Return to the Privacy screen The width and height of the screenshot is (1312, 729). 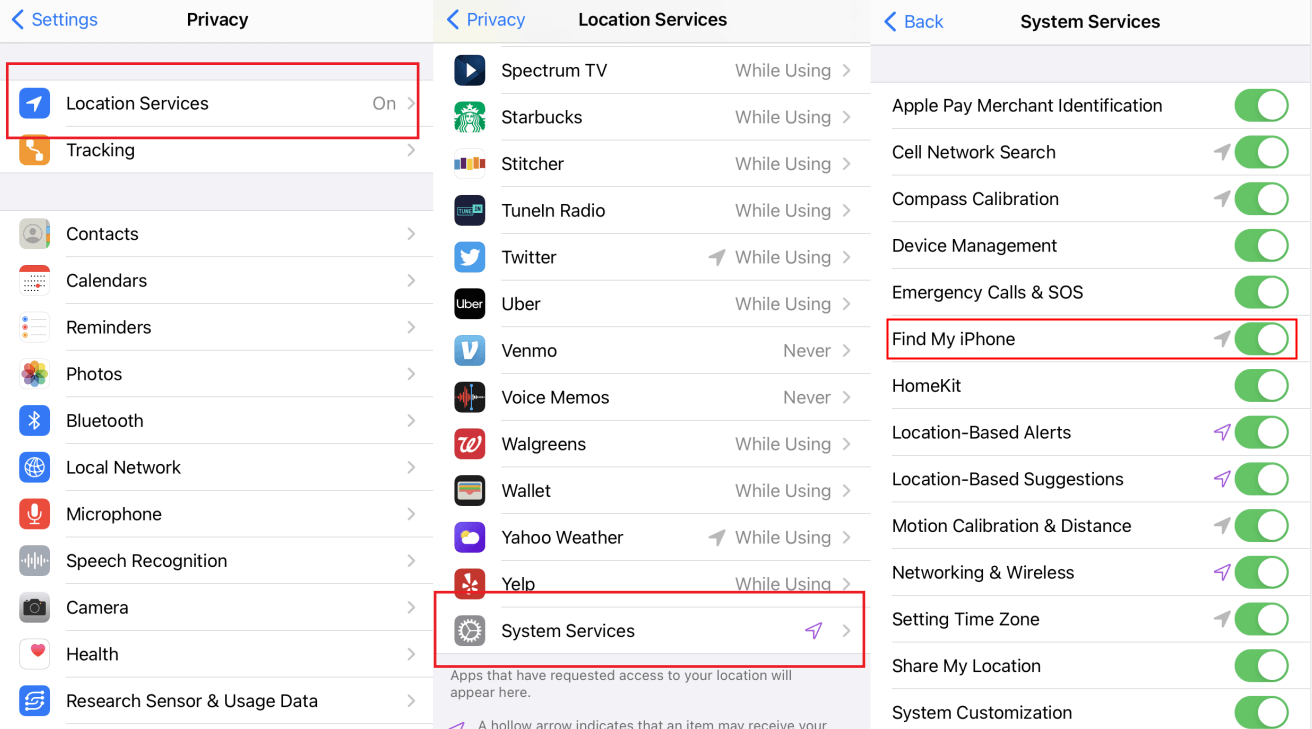click(485, 20)
